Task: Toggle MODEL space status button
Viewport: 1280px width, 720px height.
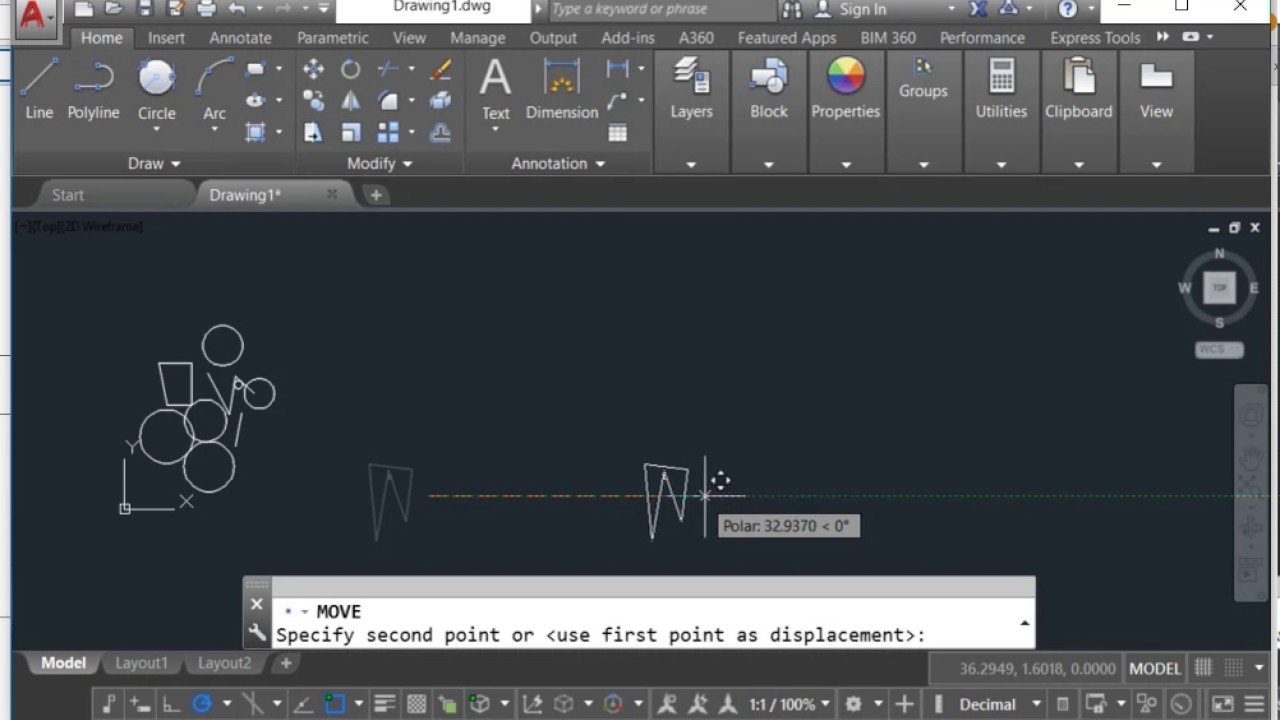Action: pos(1155,668)
